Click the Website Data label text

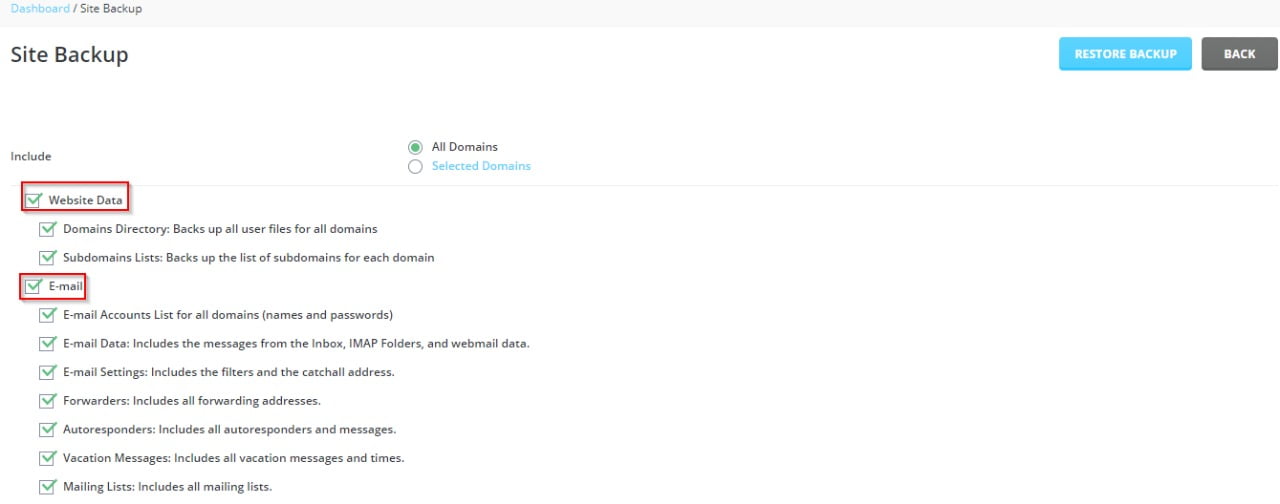tap(85, 200)
